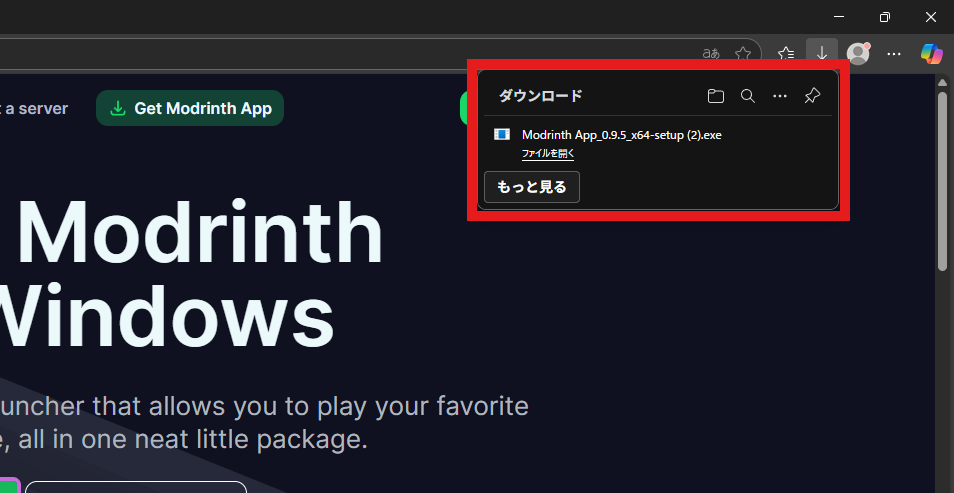The height and width of the screenshot is (493, 954).
Task: Open more options in downloads panel
Action: point(779,96)
